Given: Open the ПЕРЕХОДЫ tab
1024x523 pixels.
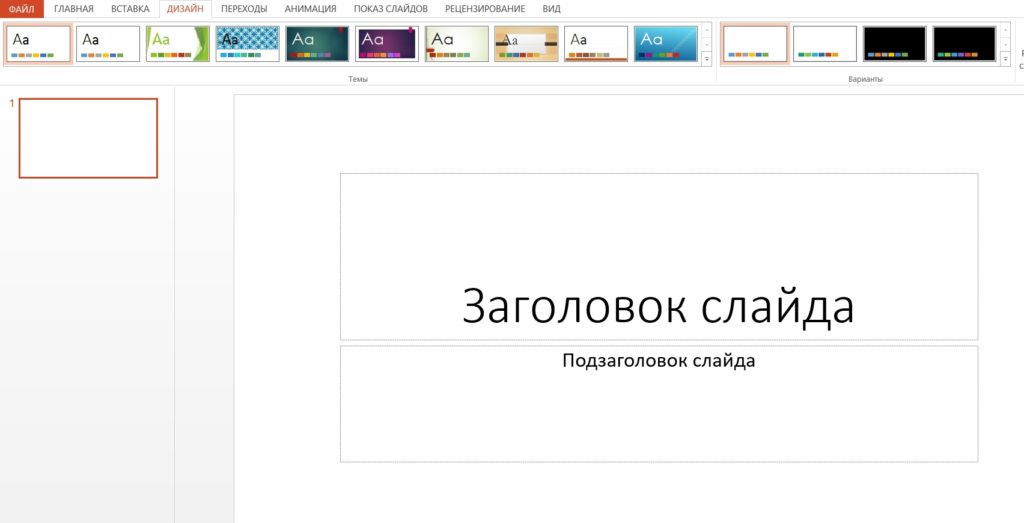Looking at the screenshot, I should [244, 9].
